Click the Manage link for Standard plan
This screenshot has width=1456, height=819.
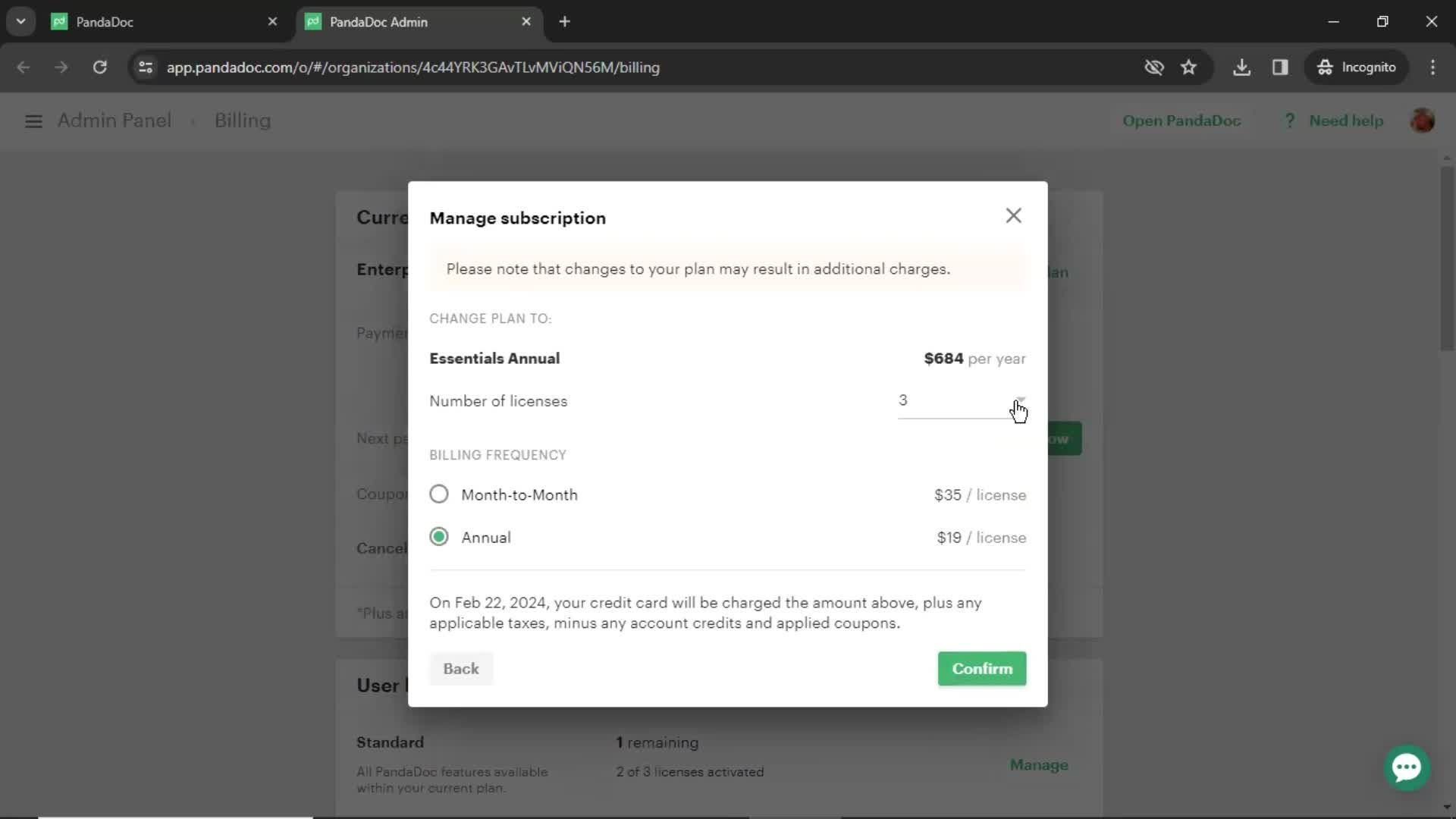(1039, 764)
